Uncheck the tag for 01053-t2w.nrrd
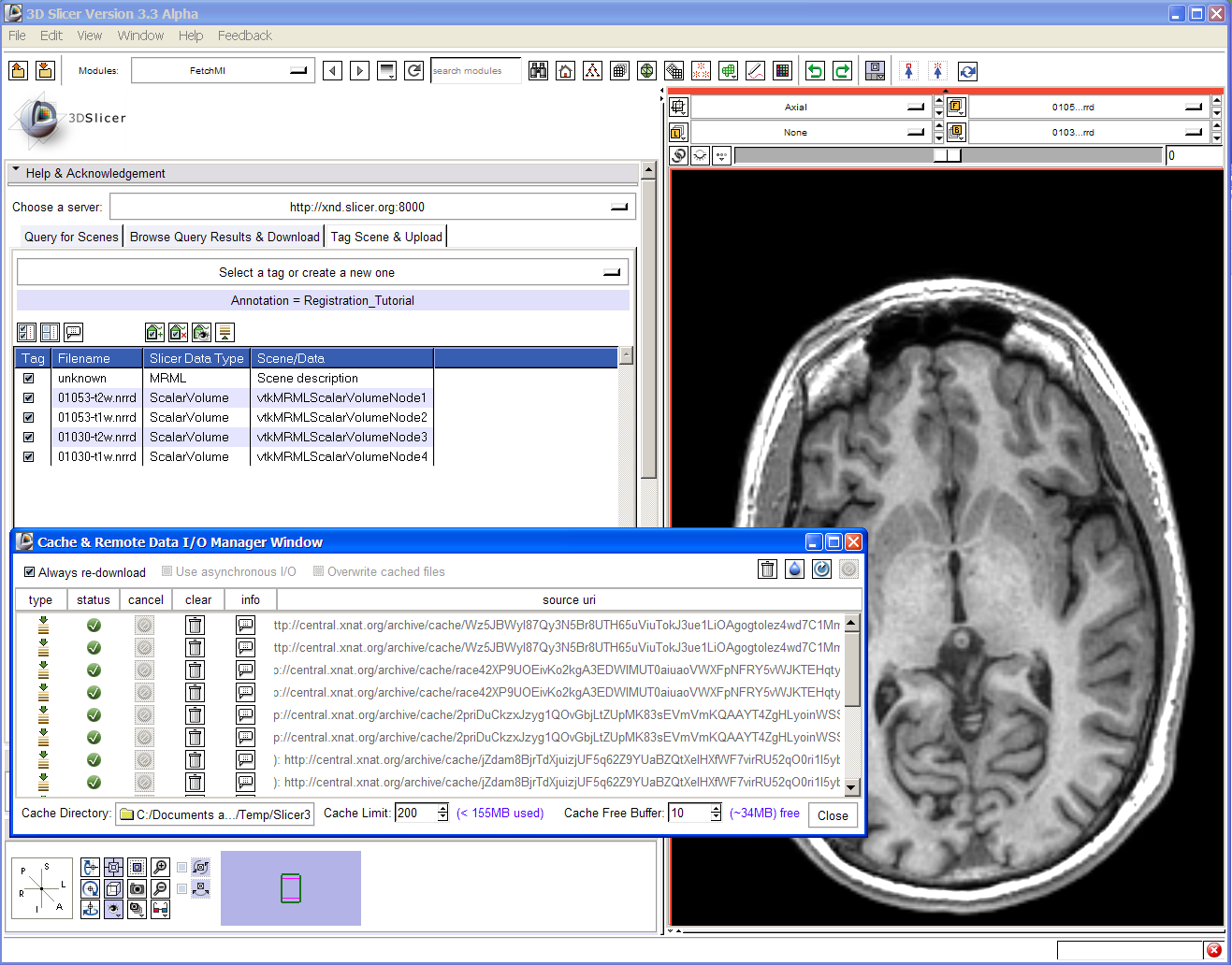 click(x=29, y=398)
